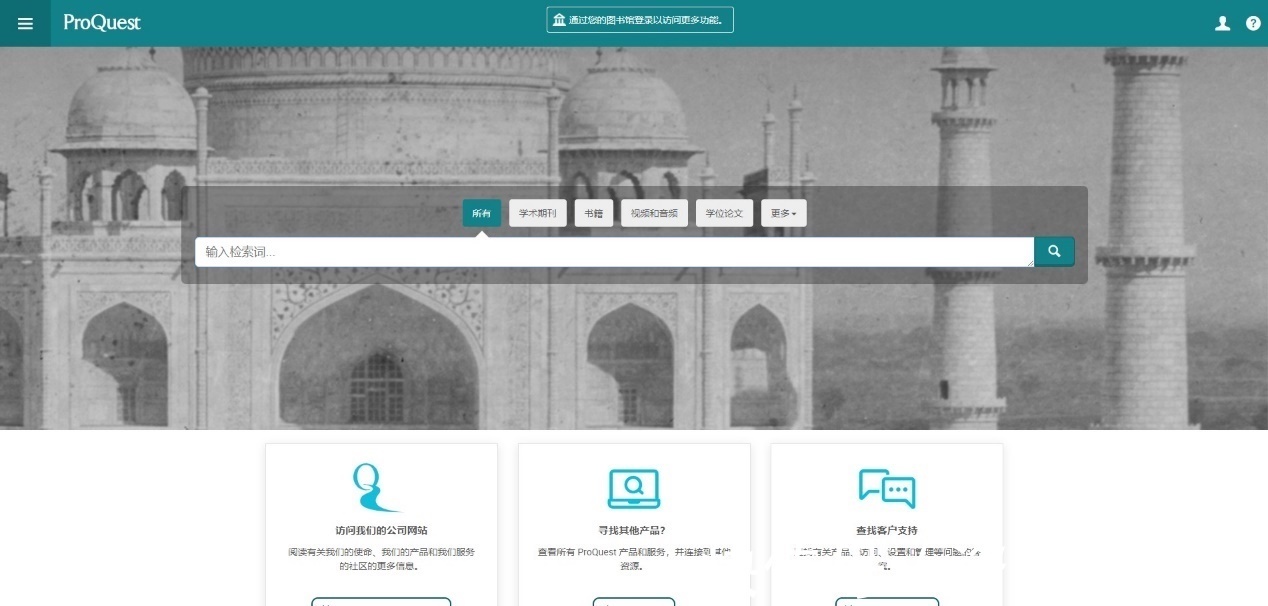Select the 所有 search tab

[481, 213]
